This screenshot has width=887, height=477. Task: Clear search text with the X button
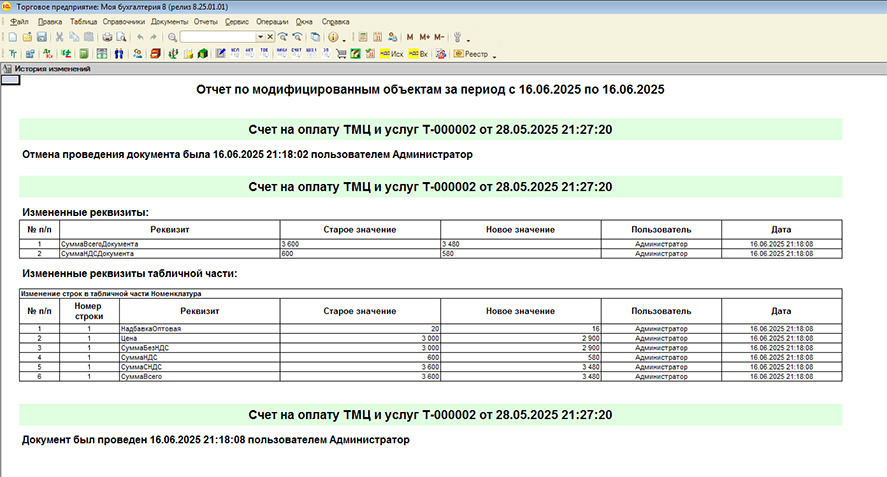(x=270, y=37)
